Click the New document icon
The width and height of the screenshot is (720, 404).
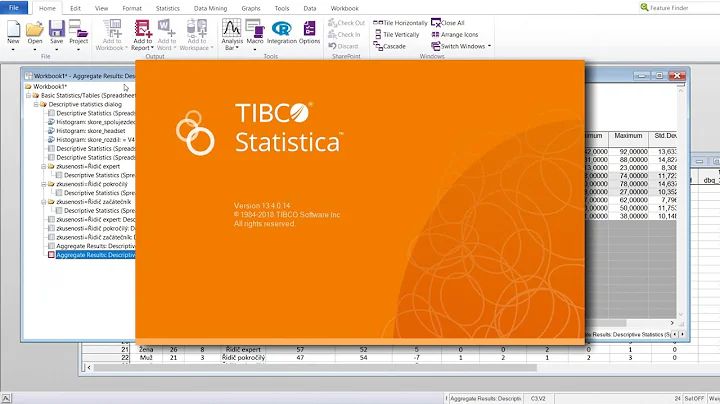(x=13, y=29)
